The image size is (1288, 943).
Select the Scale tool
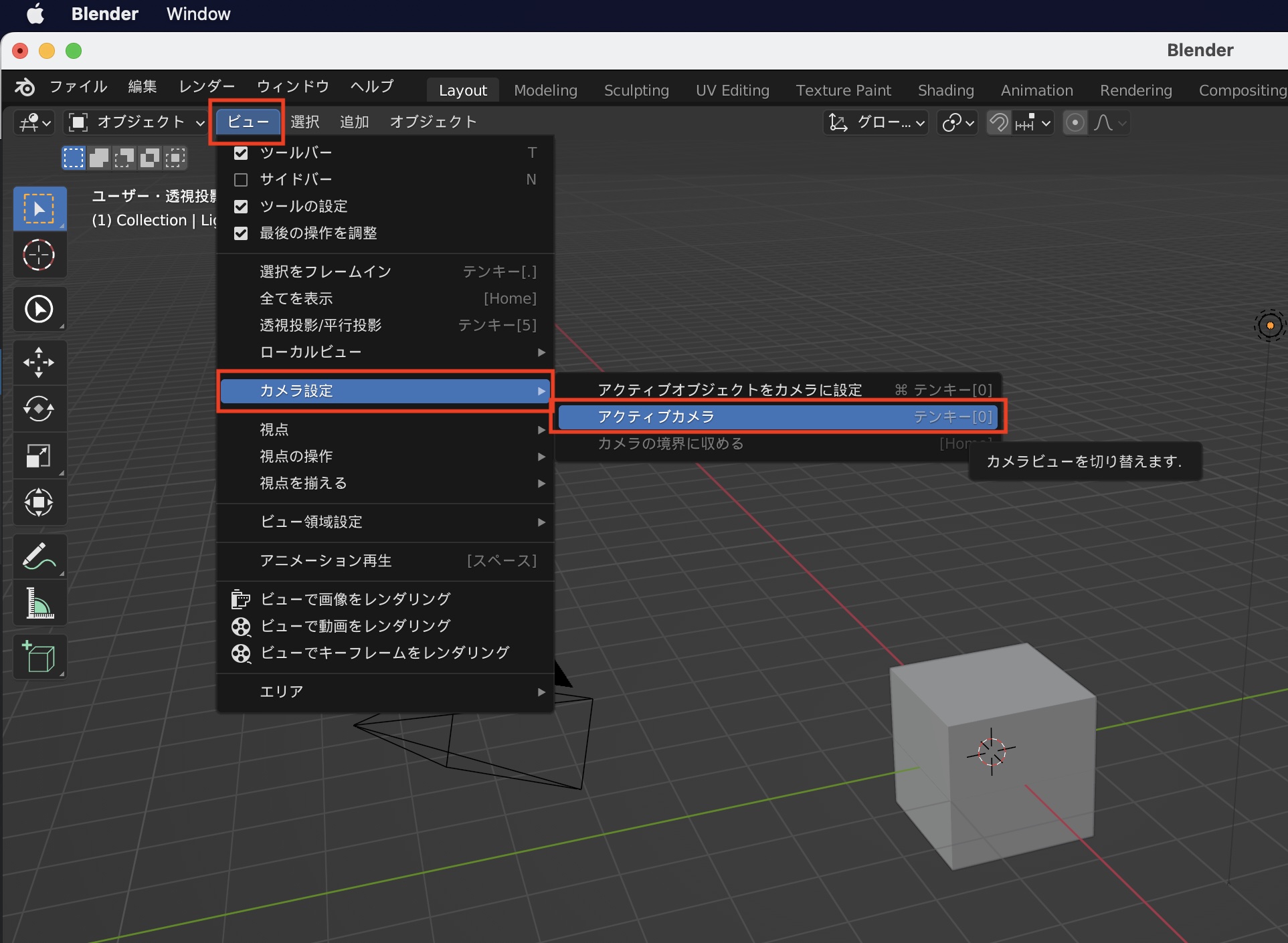(x=39, y=456)
